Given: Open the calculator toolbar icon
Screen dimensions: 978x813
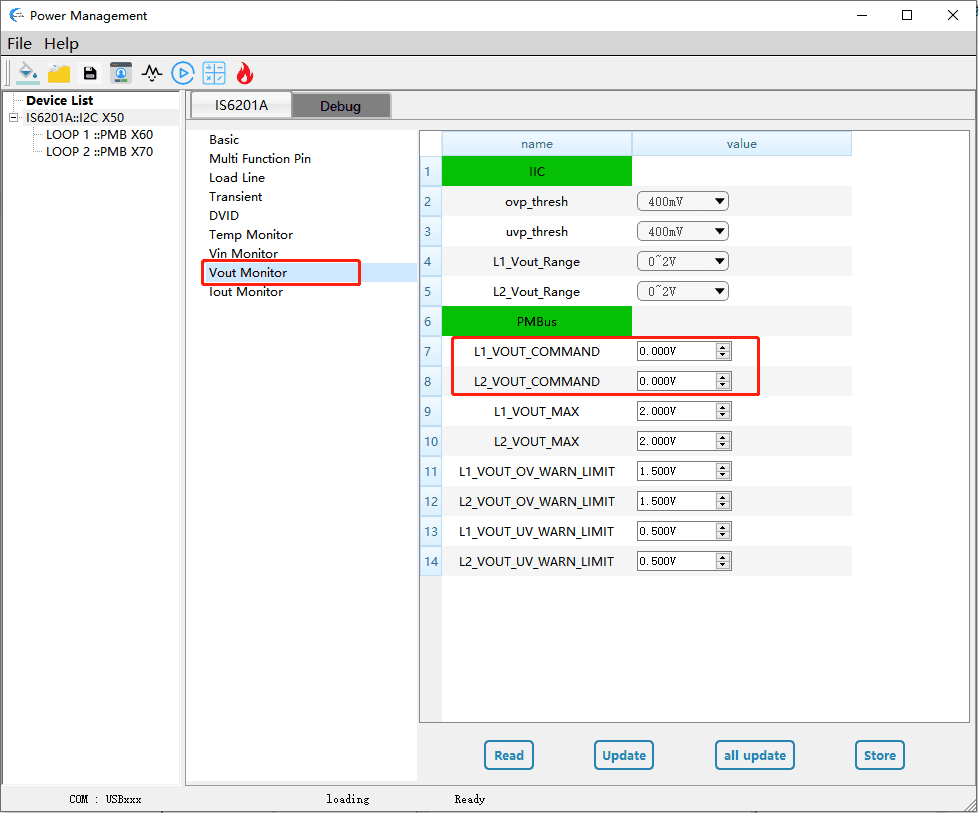Looking at the screenshot, I should [214, 73].
